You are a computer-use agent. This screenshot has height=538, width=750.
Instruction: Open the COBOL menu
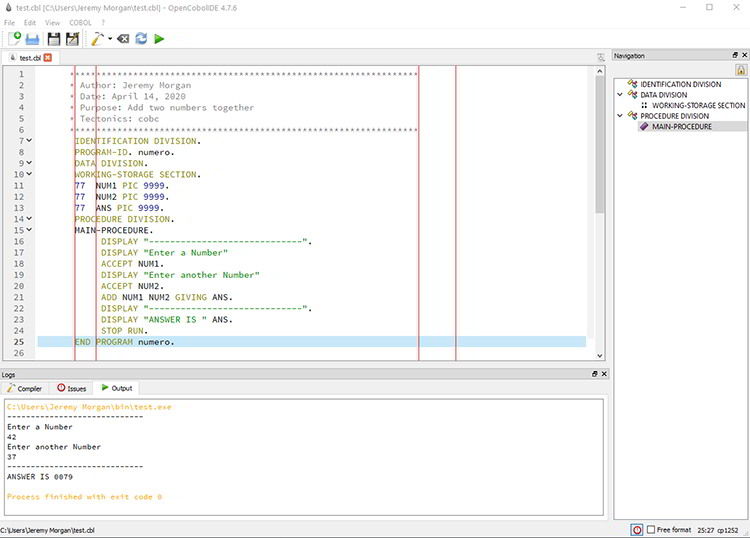[x=80, y=21]
